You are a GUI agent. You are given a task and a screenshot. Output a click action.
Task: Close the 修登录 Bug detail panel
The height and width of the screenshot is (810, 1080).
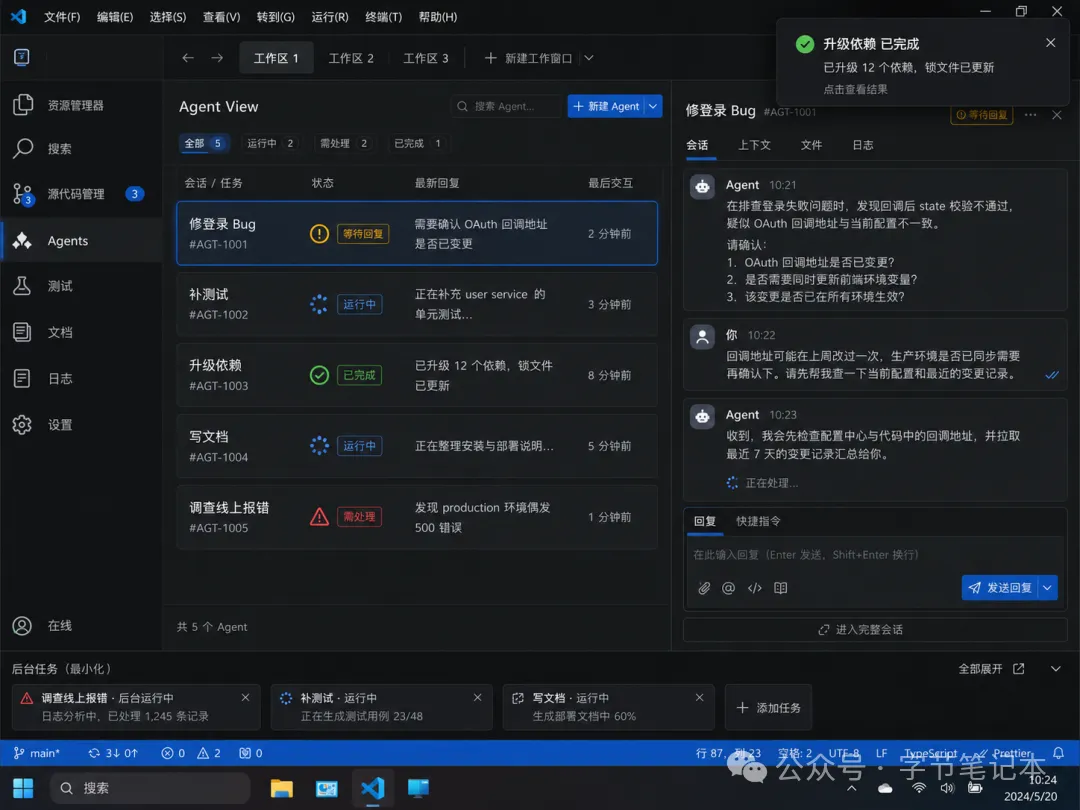(1057, 114)
